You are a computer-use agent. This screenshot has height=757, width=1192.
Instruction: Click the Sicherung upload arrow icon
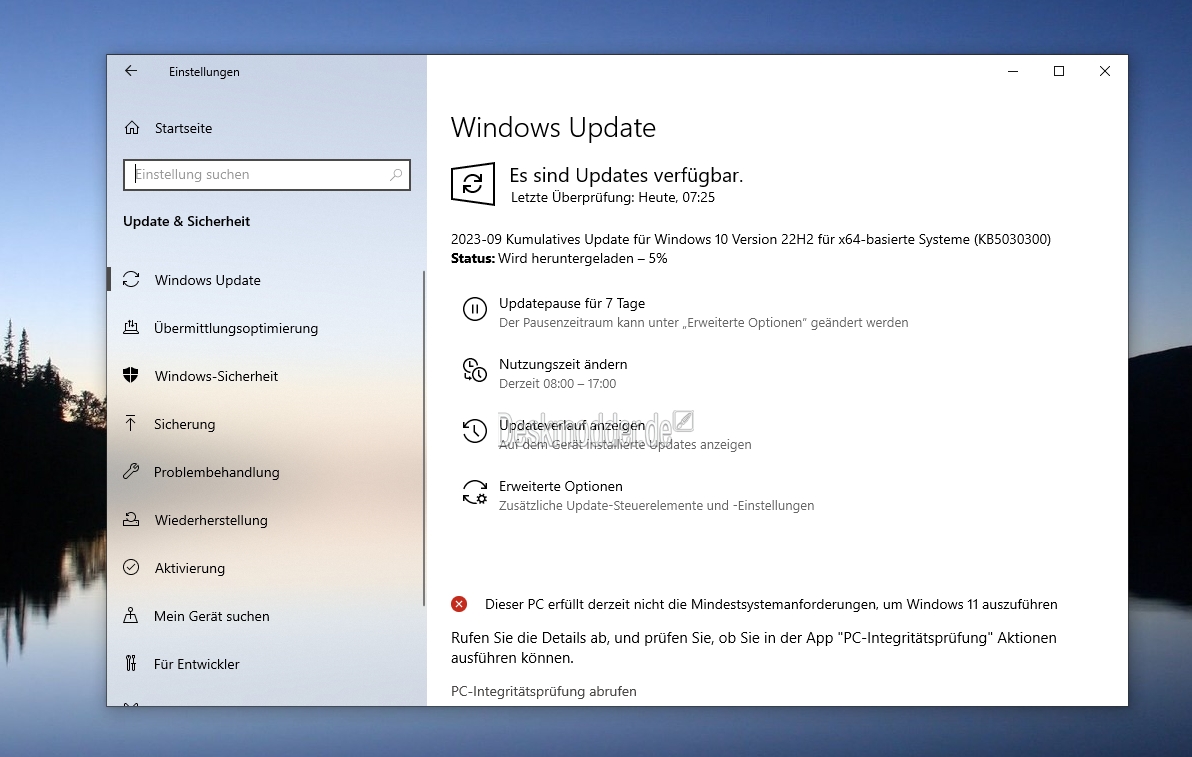tap(131, 423)
